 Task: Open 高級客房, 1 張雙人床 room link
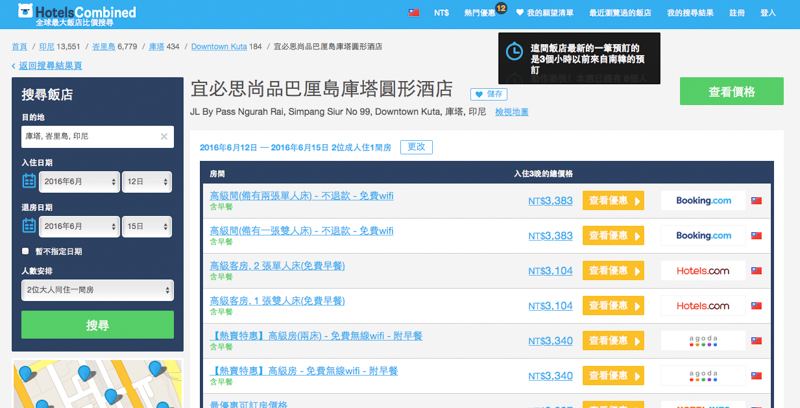pos(277,301)
